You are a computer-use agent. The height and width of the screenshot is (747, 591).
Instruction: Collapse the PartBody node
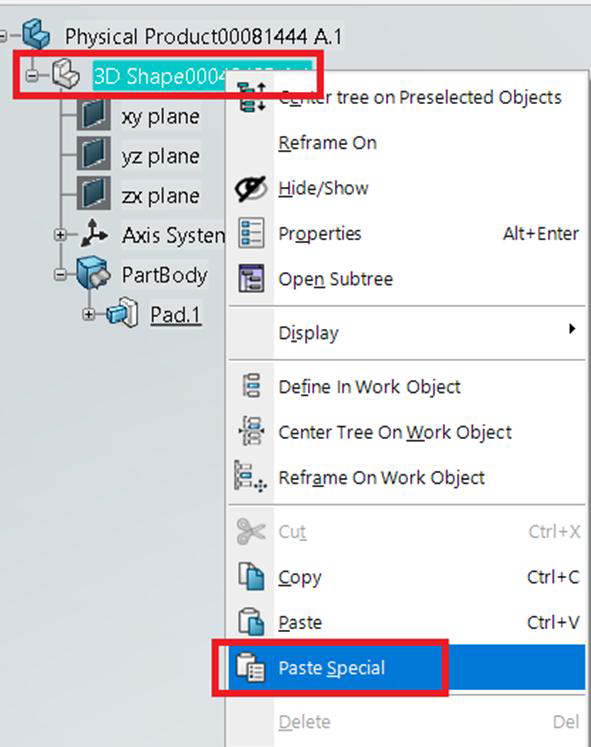[x=60, y=274]
